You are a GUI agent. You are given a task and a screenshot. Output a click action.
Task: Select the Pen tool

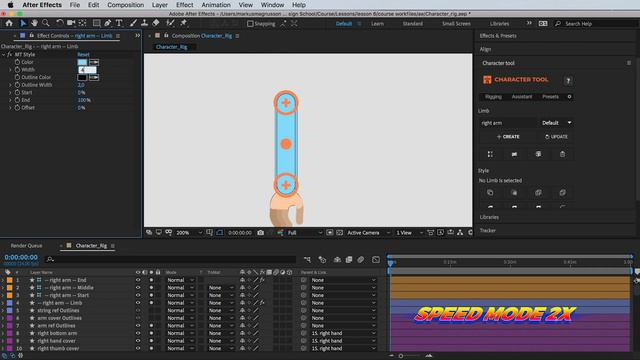[x=108, y=23]
